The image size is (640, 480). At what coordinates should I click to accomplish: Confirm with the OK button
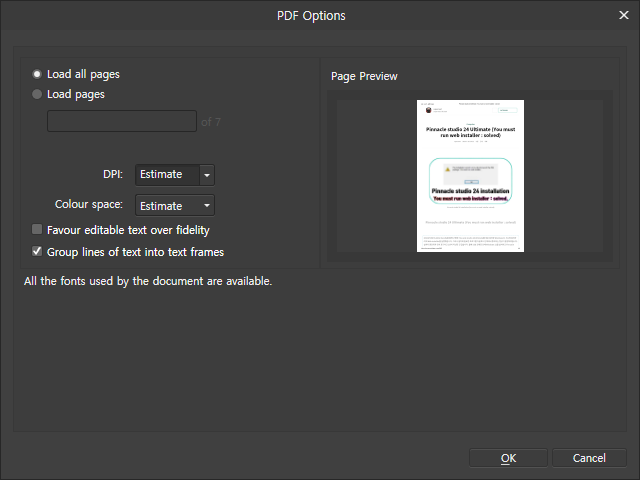click(508, 458)
